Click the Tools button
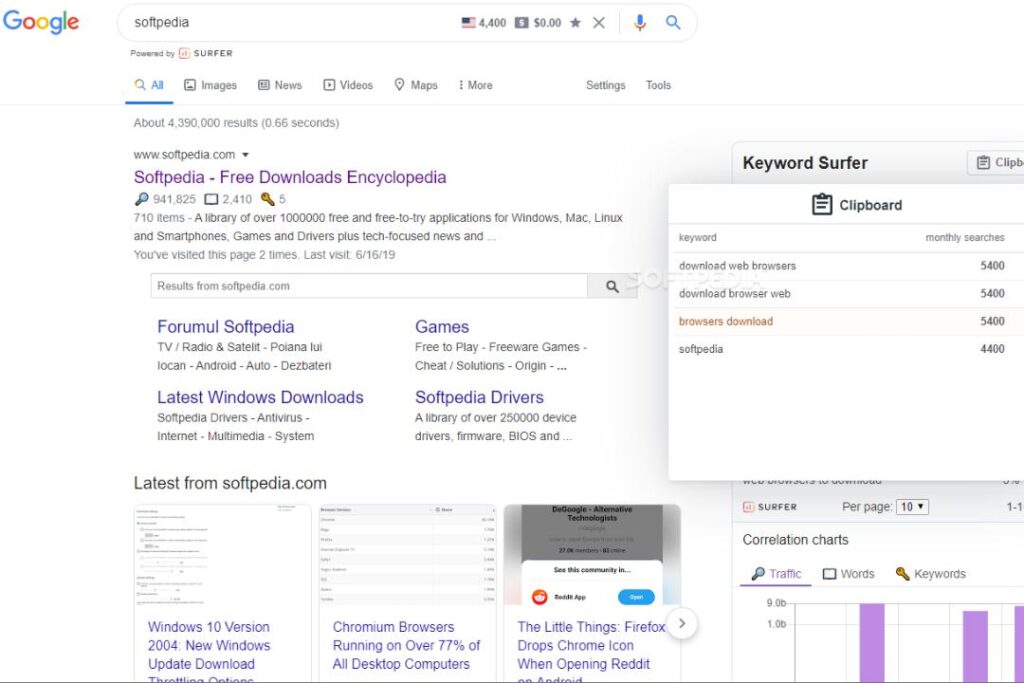This screenshot has width=1024, height=683. (x=658, y=85)
